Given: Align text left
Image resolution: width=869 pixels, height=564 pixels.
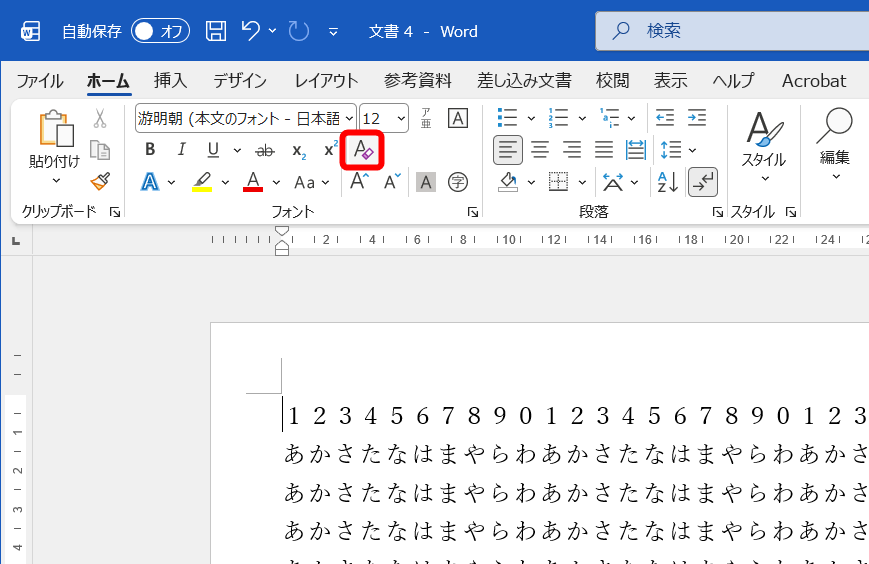Looking at the screenshot, I should tap(508, 150).
